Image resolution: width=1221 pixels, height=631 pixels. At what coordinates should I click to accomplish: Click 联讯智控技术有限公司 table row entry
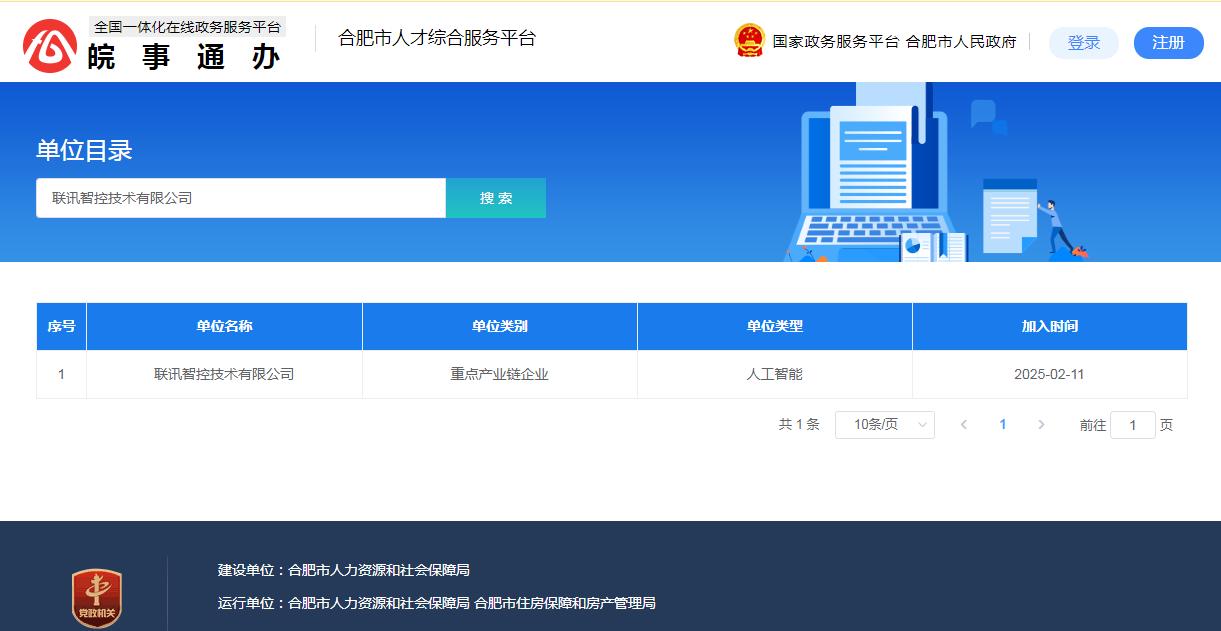click(224, 375)
